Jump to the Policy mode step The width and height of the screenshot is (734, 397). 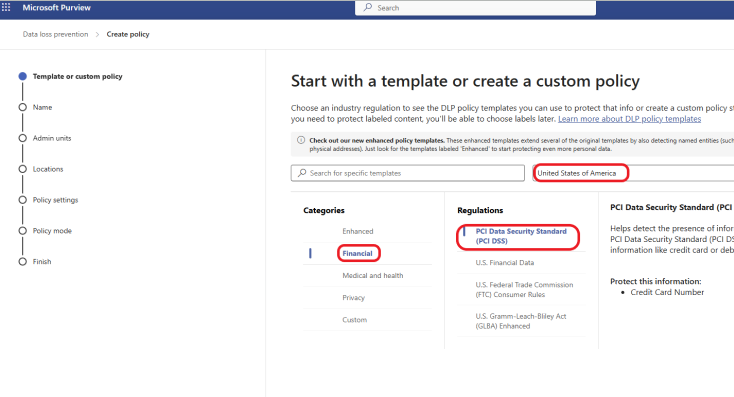click(52, 231)
